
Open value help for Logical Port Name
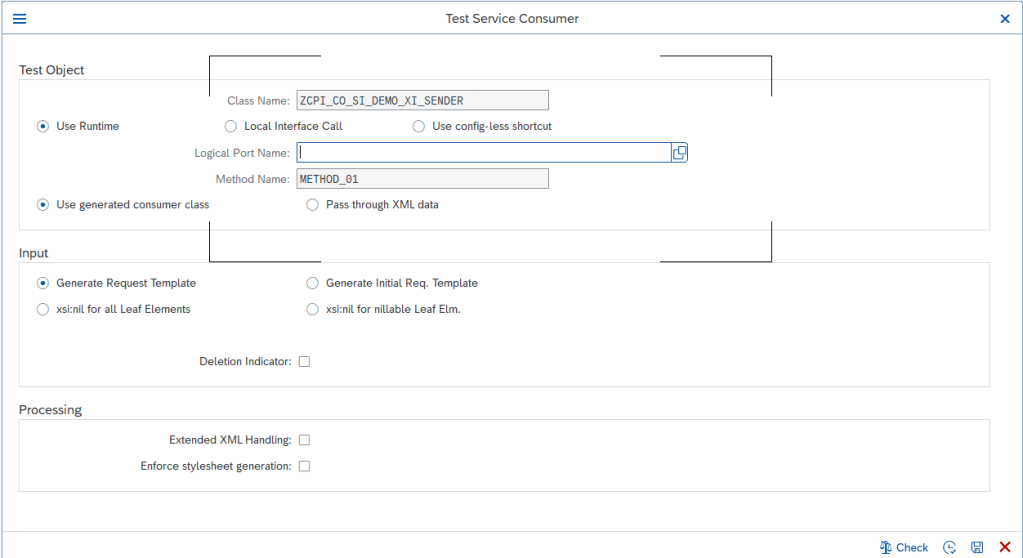(679, 153)
